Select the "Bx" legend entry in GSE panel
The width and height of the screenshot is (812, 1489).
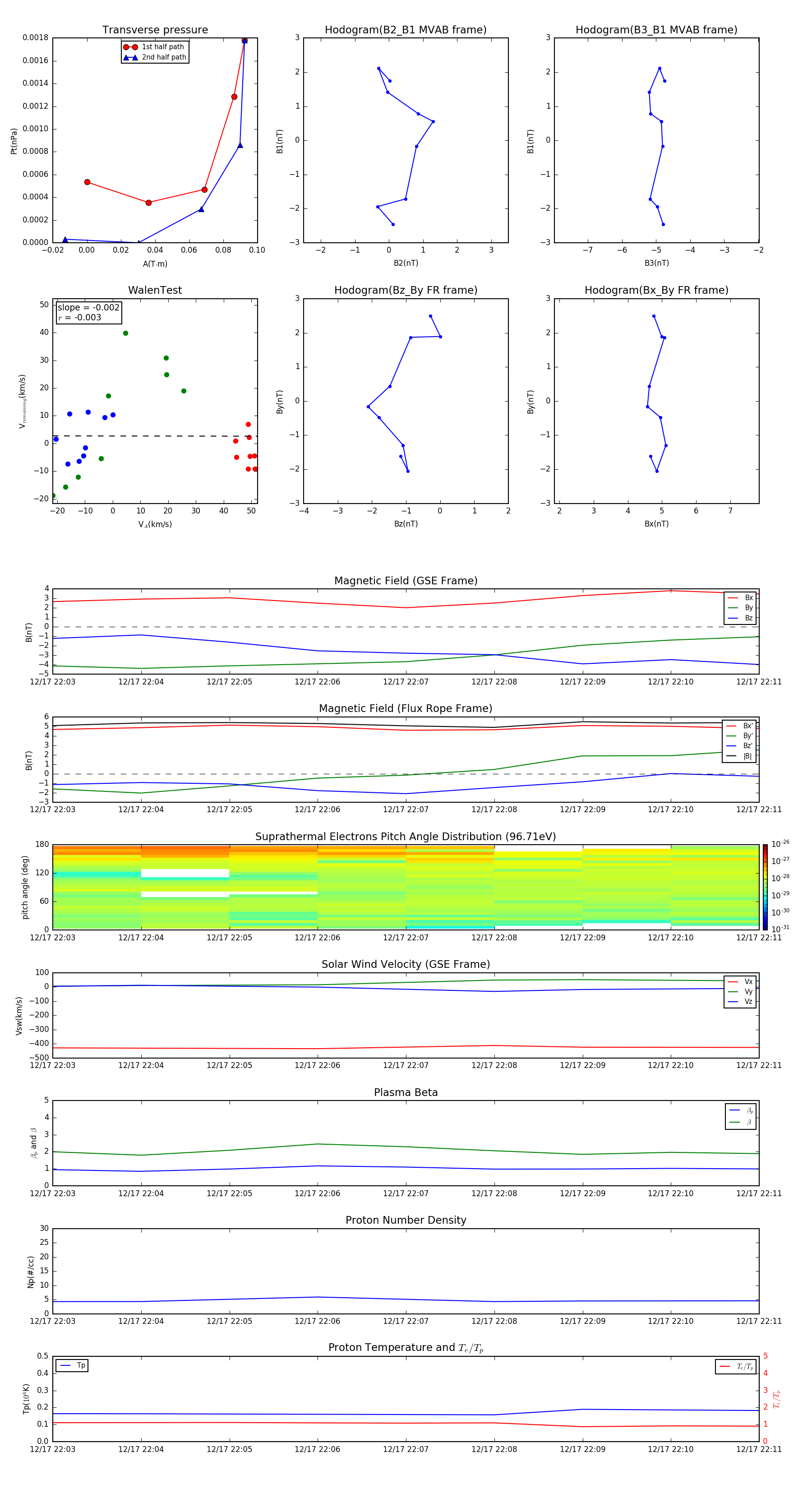740,598
